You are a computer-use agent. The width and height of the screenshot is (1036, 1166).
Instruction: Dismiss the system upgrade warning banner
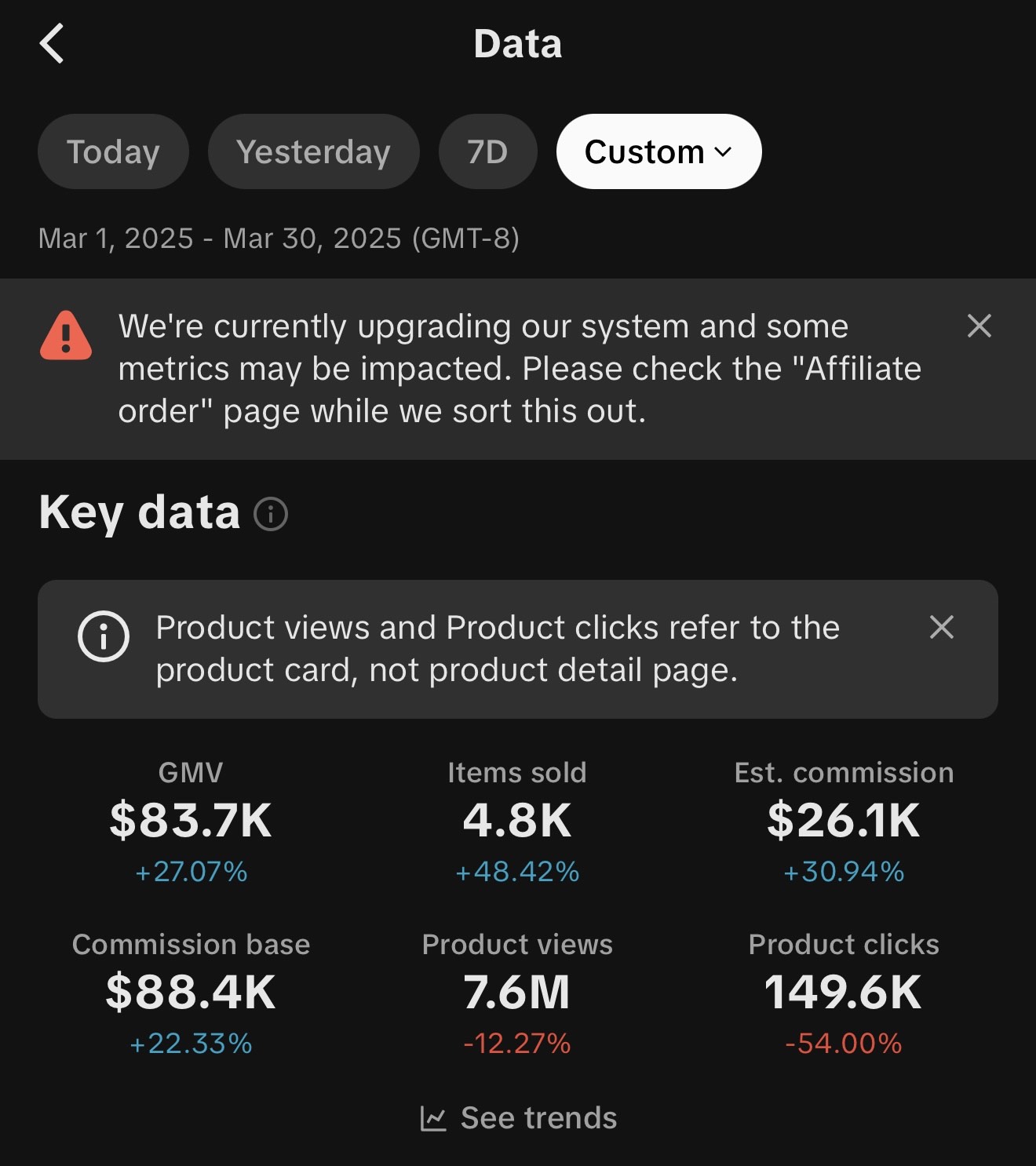pyautogui.click(x=979, y=326)
